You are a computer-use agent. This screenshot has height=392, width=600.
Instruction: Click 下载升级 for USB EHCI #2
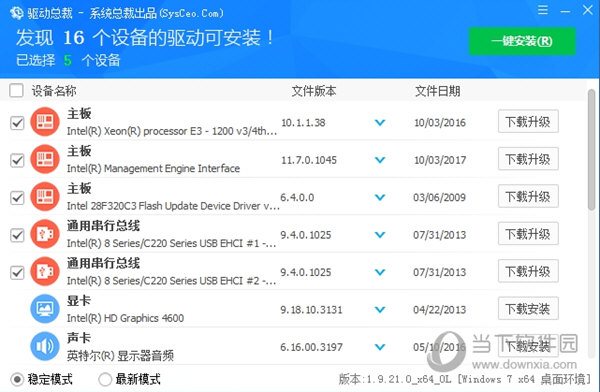pyautogui.click(x=528, y=271)
